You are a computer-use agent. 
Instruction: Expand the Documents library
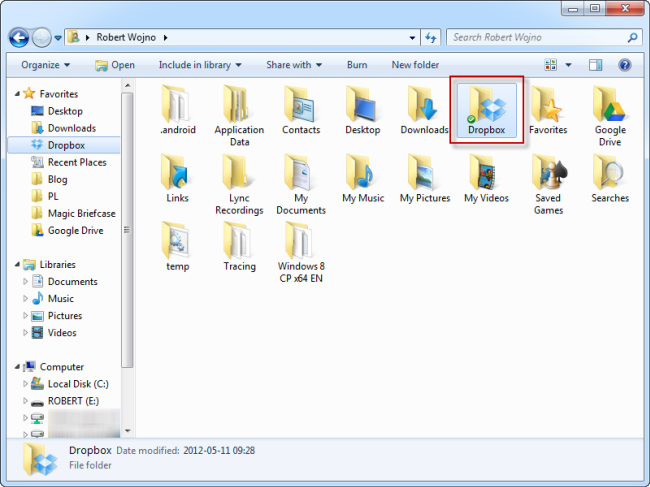pyautogui.click(x=25, y=281)
